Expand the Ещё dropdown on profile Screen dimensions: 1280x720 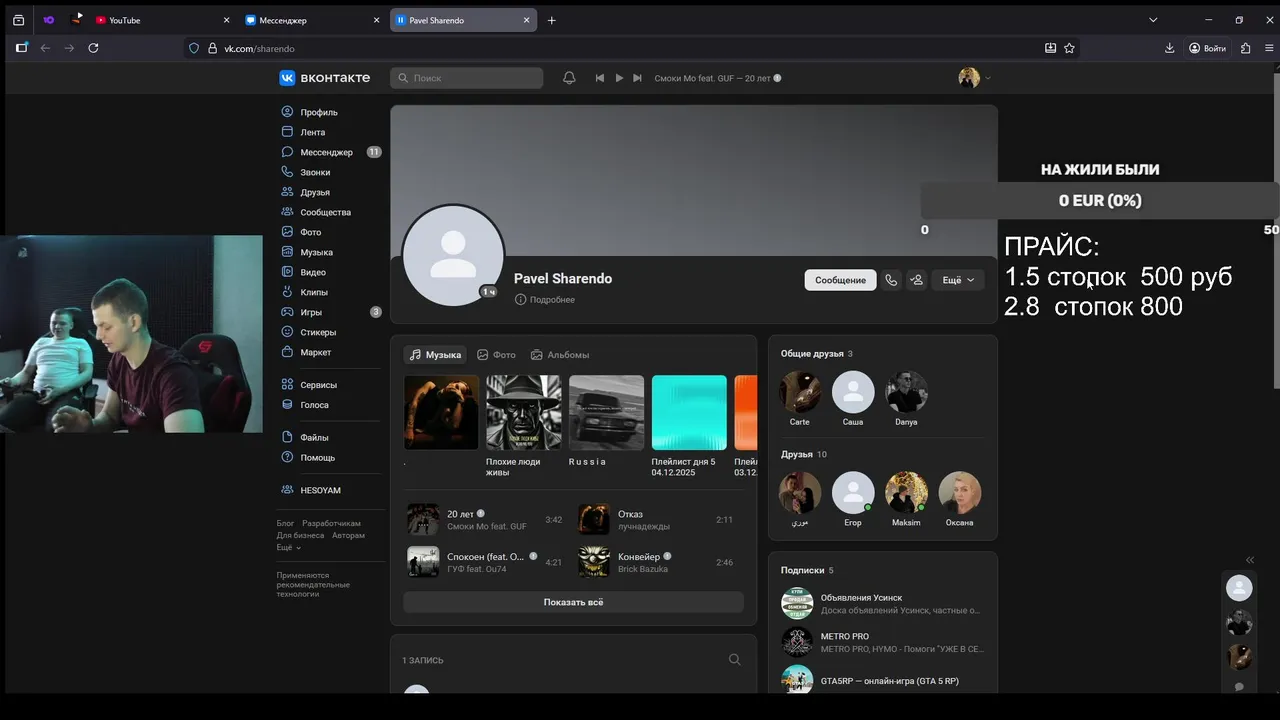click(958, 280)
